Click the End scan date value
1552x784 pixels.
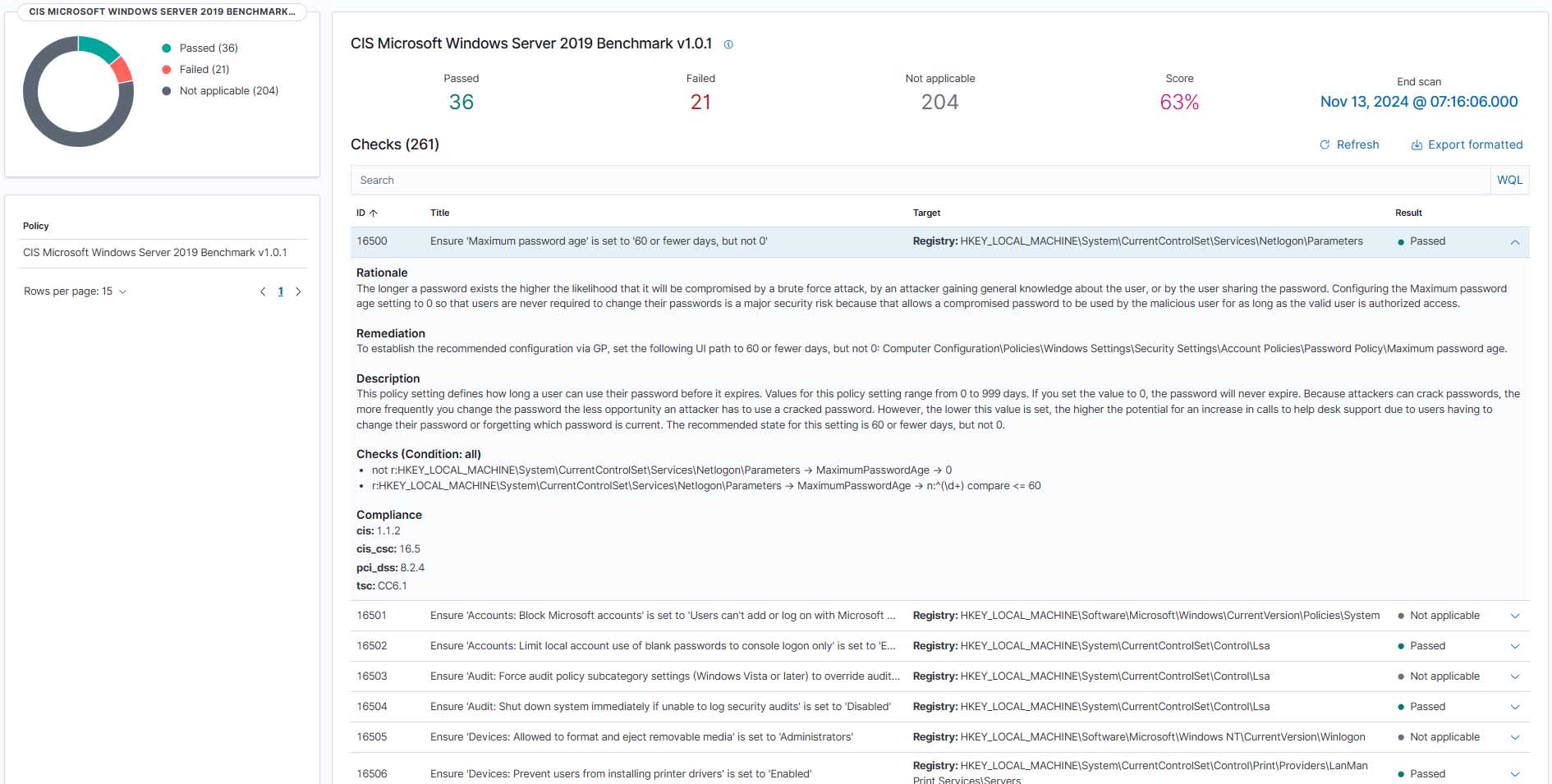[x=1419, y=102]
